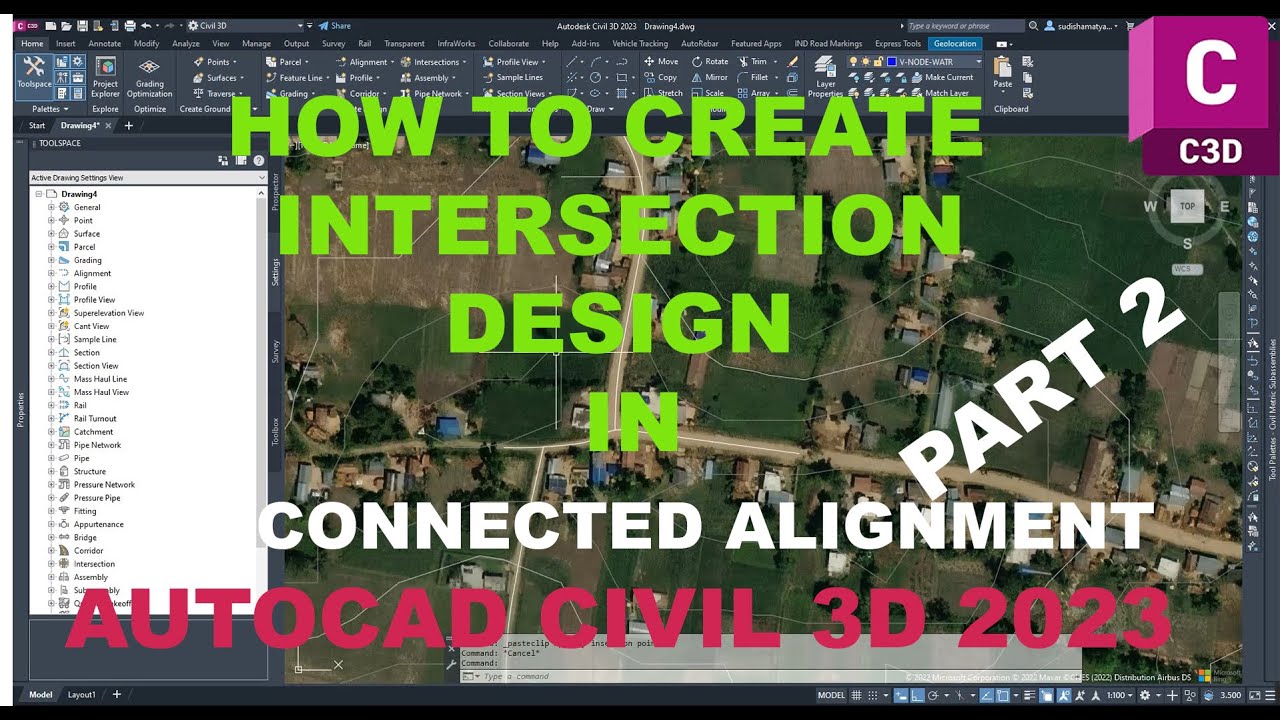Click the Make Current layer button
1280x720 pixels.
click(941, 78)
